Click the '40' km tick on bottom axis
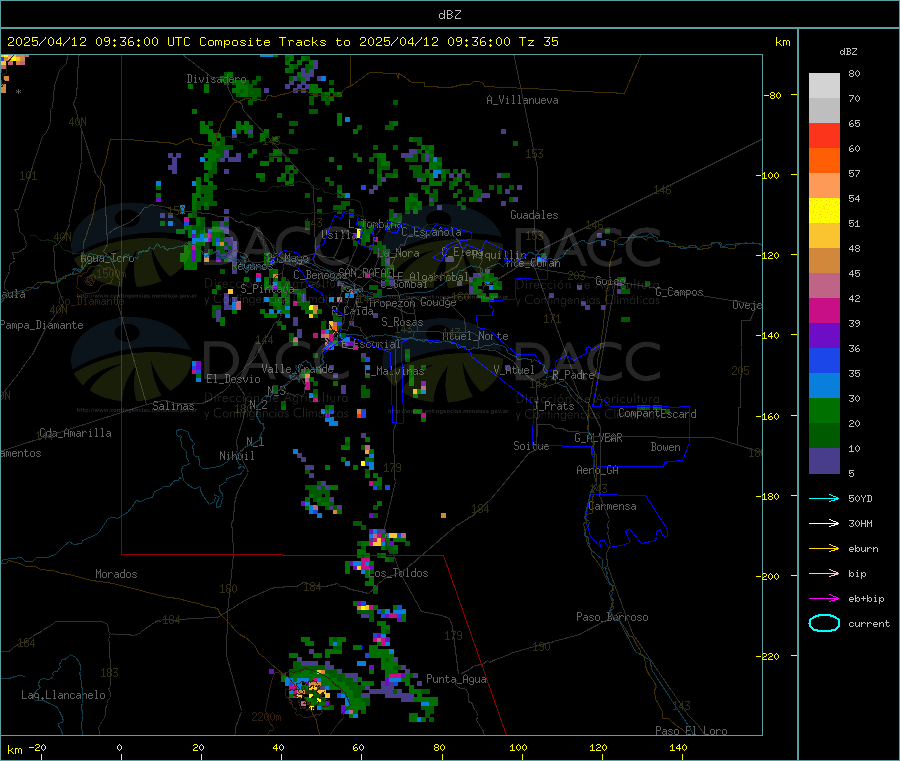 (278, 747)
